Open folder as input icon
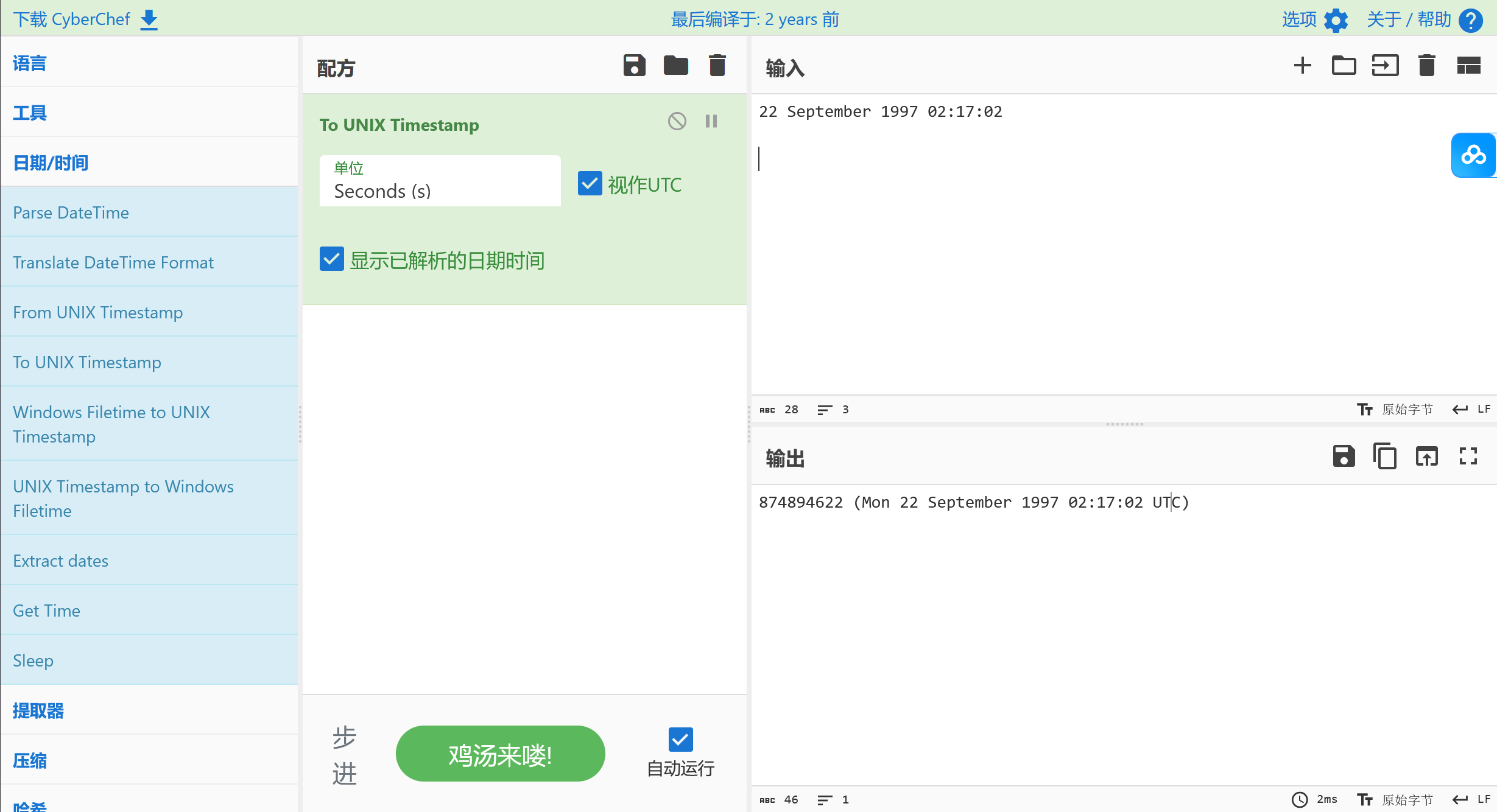Viewport: 1497px width, 812px height. click(x=1344, y=66)
